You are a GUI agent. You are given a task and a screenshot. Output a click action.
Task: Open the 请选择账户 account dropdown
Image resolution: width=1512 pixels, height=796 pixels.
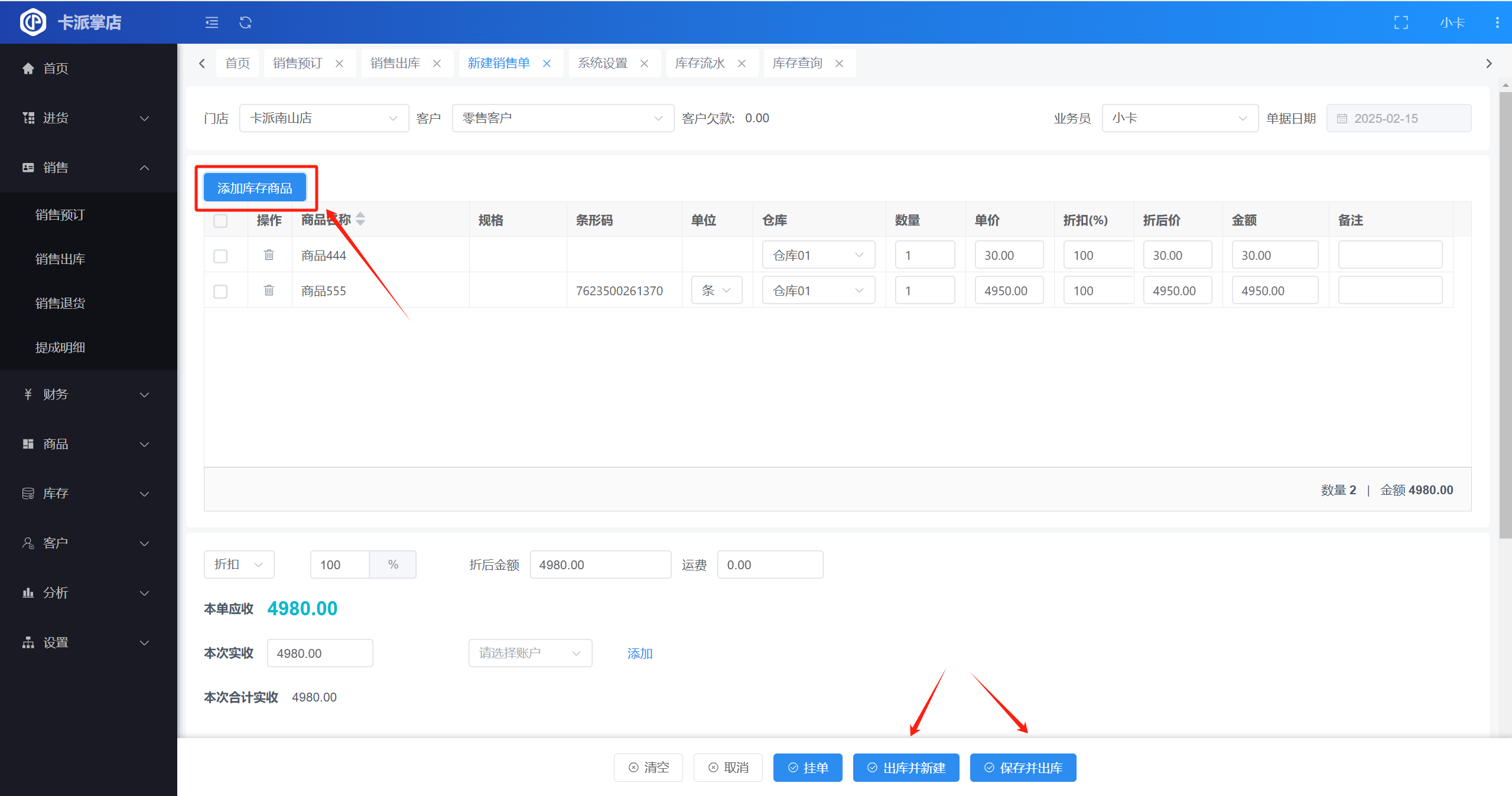click(x=529, y=653)
